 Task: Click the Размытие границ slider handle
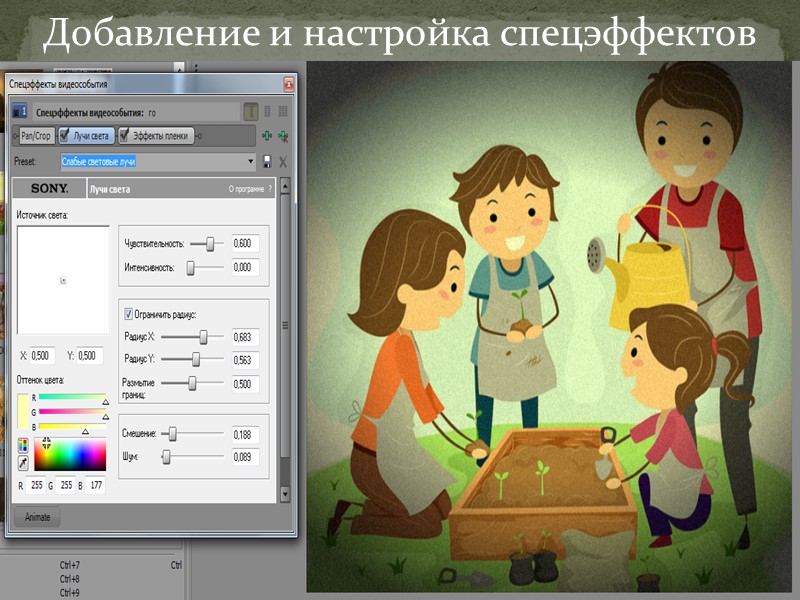192,383
